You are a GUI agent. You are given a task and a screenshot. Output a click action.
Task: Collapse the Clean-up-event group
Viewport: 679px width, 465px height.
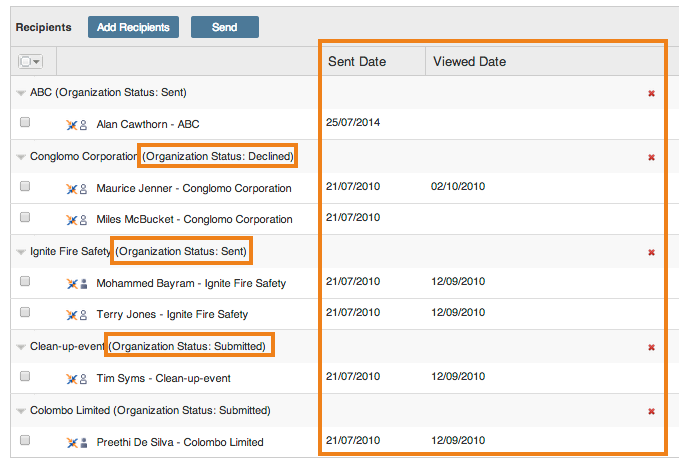21,347
